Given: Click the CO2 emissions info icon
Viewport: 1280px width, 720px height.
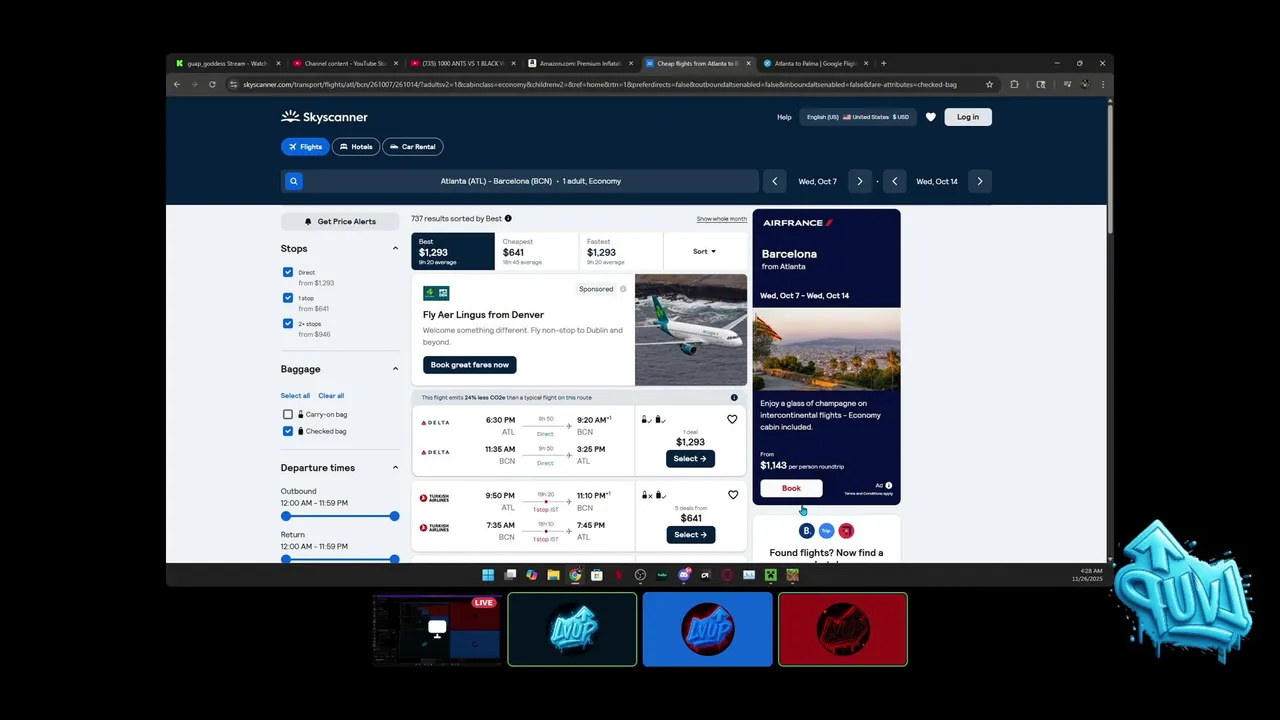Looking at the screenshot, I should (x=734, y=397).
